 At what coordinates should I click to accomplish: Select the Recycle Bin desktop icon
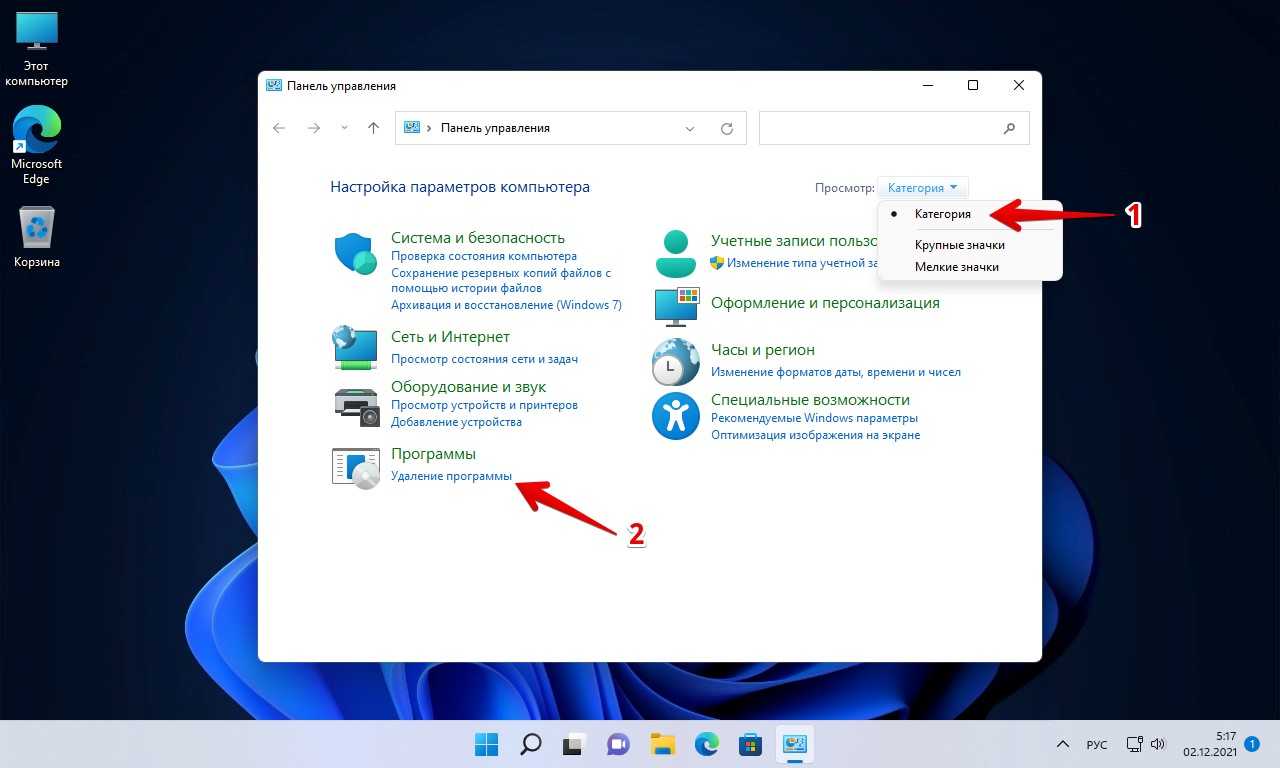[37, 237]
